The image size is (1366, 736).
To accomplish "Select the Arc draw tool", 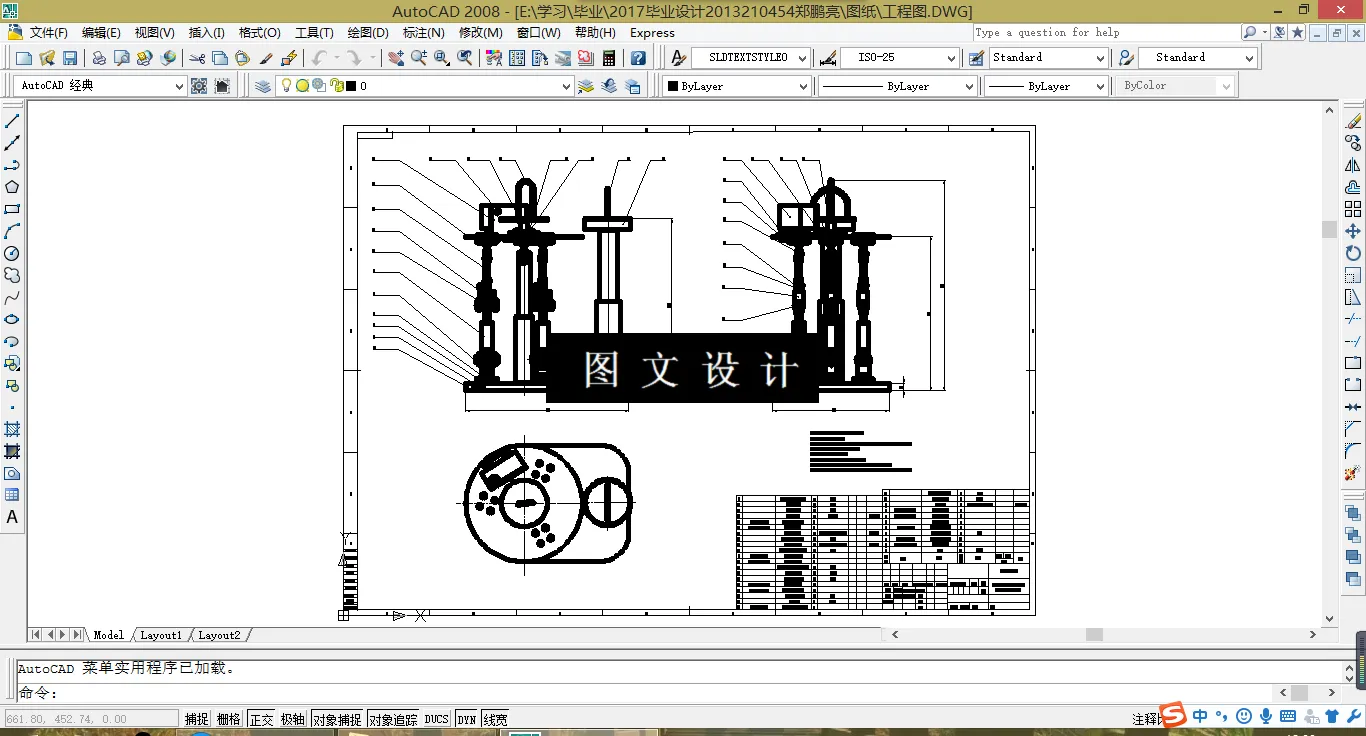I will click(12, 231).
